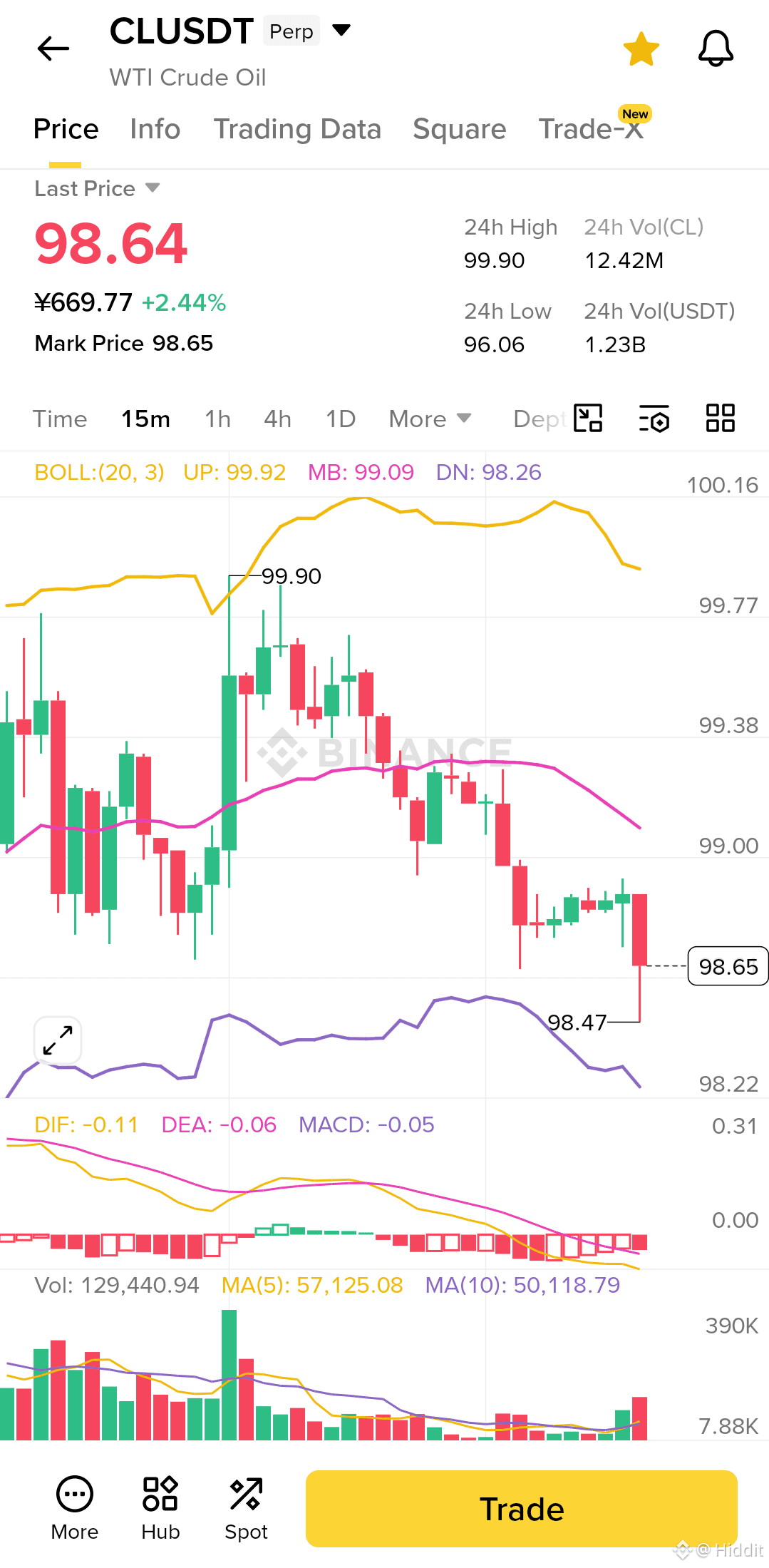This screenshot has height=1568, width=769.
Task: Tap the WTI Crude Oil subtitle
Action: (x=187, y=77)
